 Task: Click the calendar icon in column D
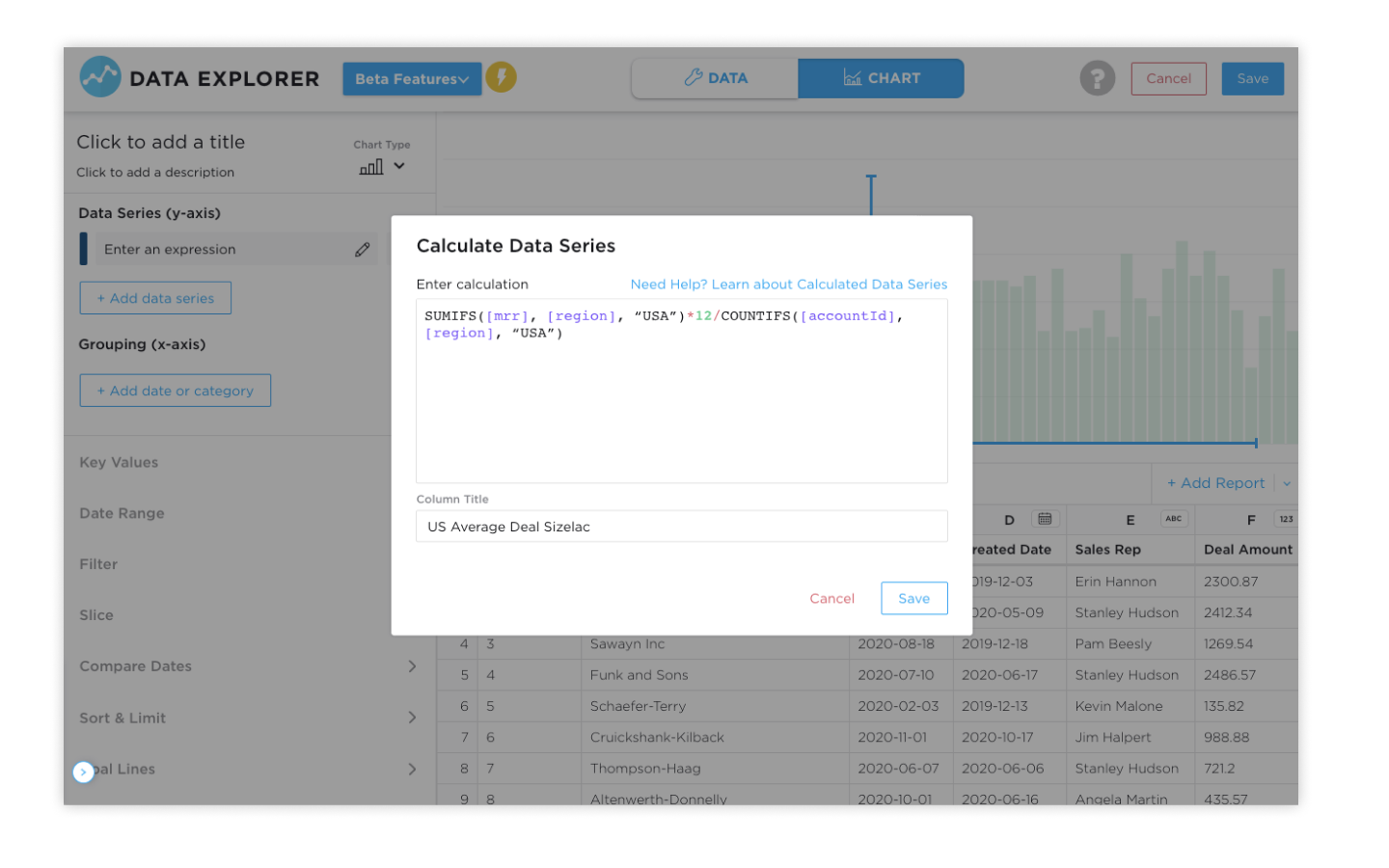[x=1045, y=519]
